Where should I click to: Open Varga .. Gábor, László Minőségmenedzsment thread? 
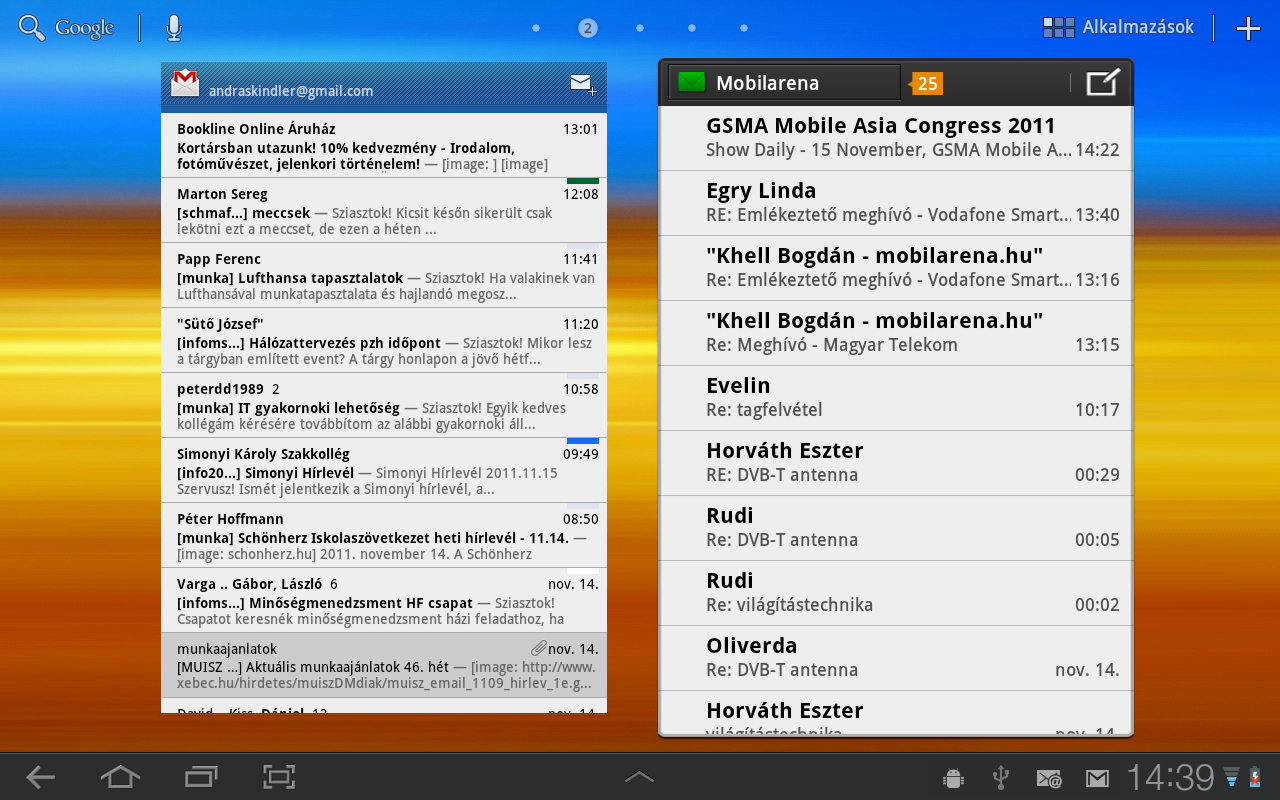(x=384, y=600)
